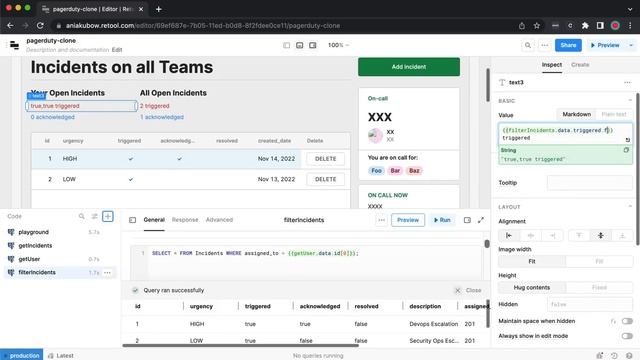The width and height of the screenshot is (640, 360).
Task: Expand the query editor fullscreen
Action: pyautogui.click(x=481, y=220)
